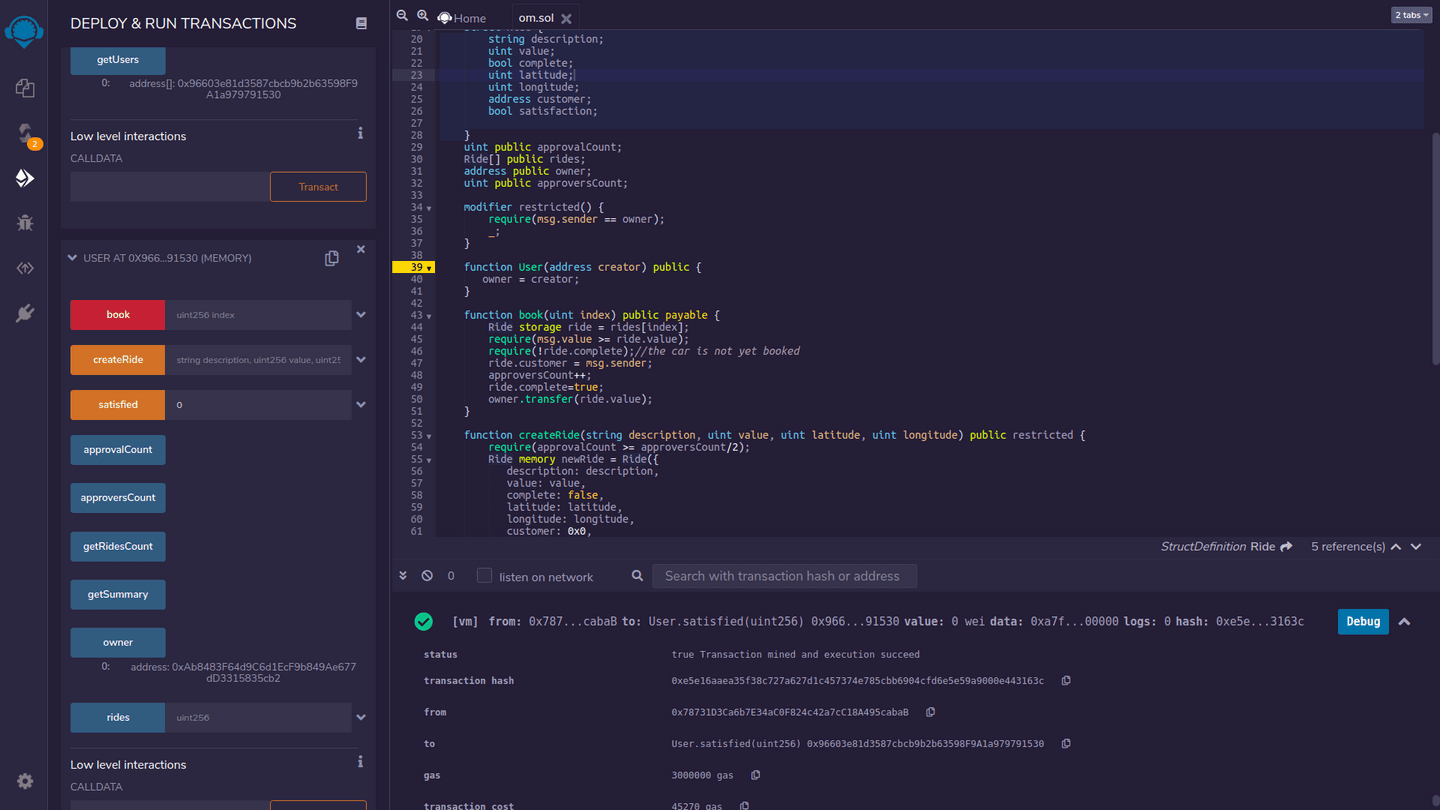Call the owner getter button
Image resolution: width=1440 pixels, height=810 pixels.
point(118,643)
